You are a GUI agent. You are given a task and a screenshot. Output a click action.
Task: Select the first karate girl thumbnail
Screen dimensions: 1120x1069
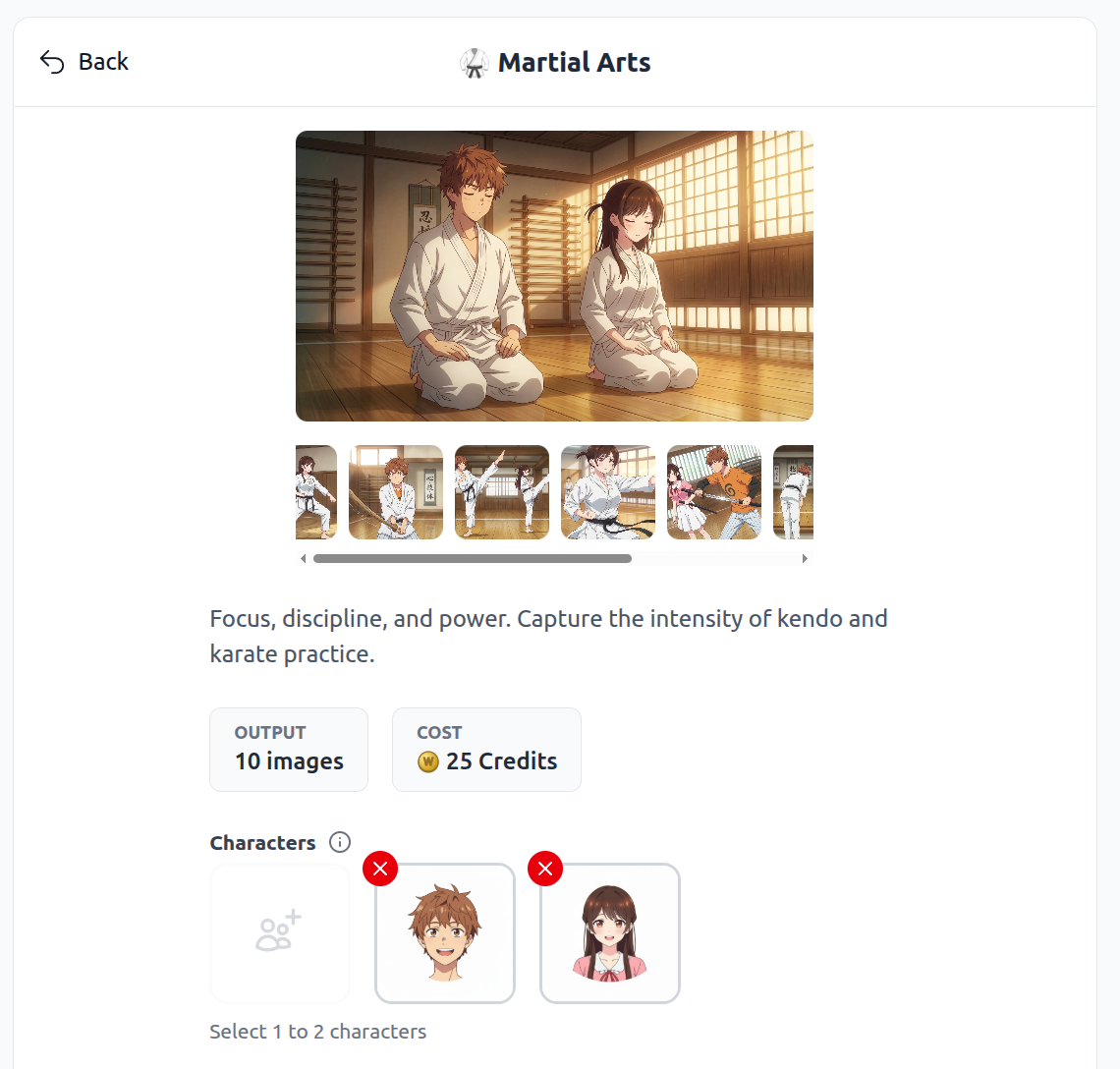point(315,492)
